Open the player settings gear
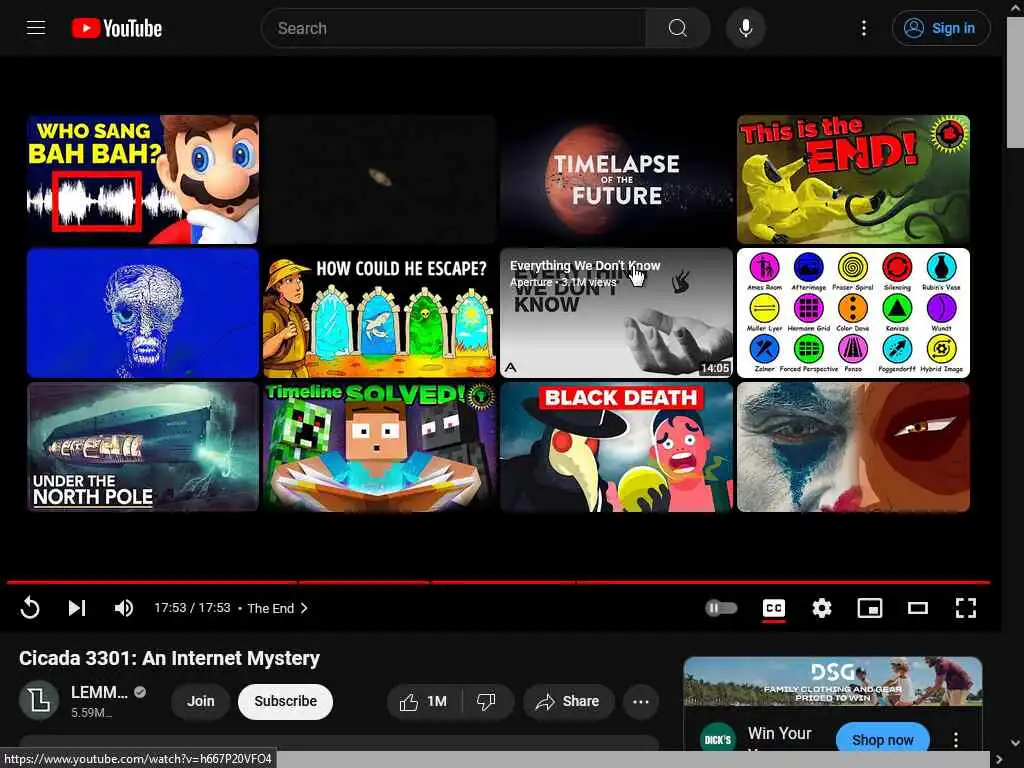This screenshot has height=768, width=1024. click(x=822, y=608)
